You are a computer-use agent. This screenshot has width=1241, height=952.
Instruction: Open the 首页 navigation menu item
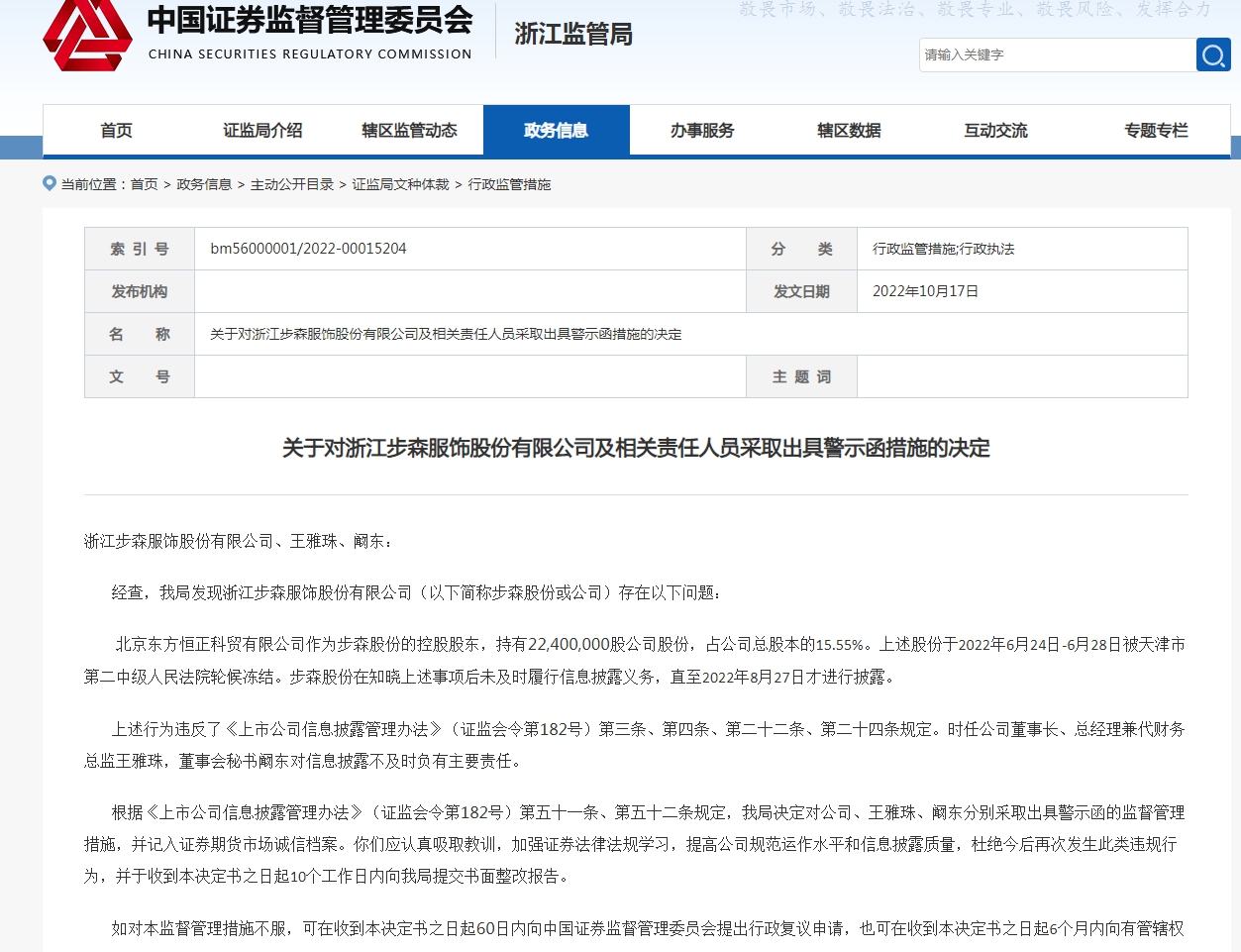(116, 130)
